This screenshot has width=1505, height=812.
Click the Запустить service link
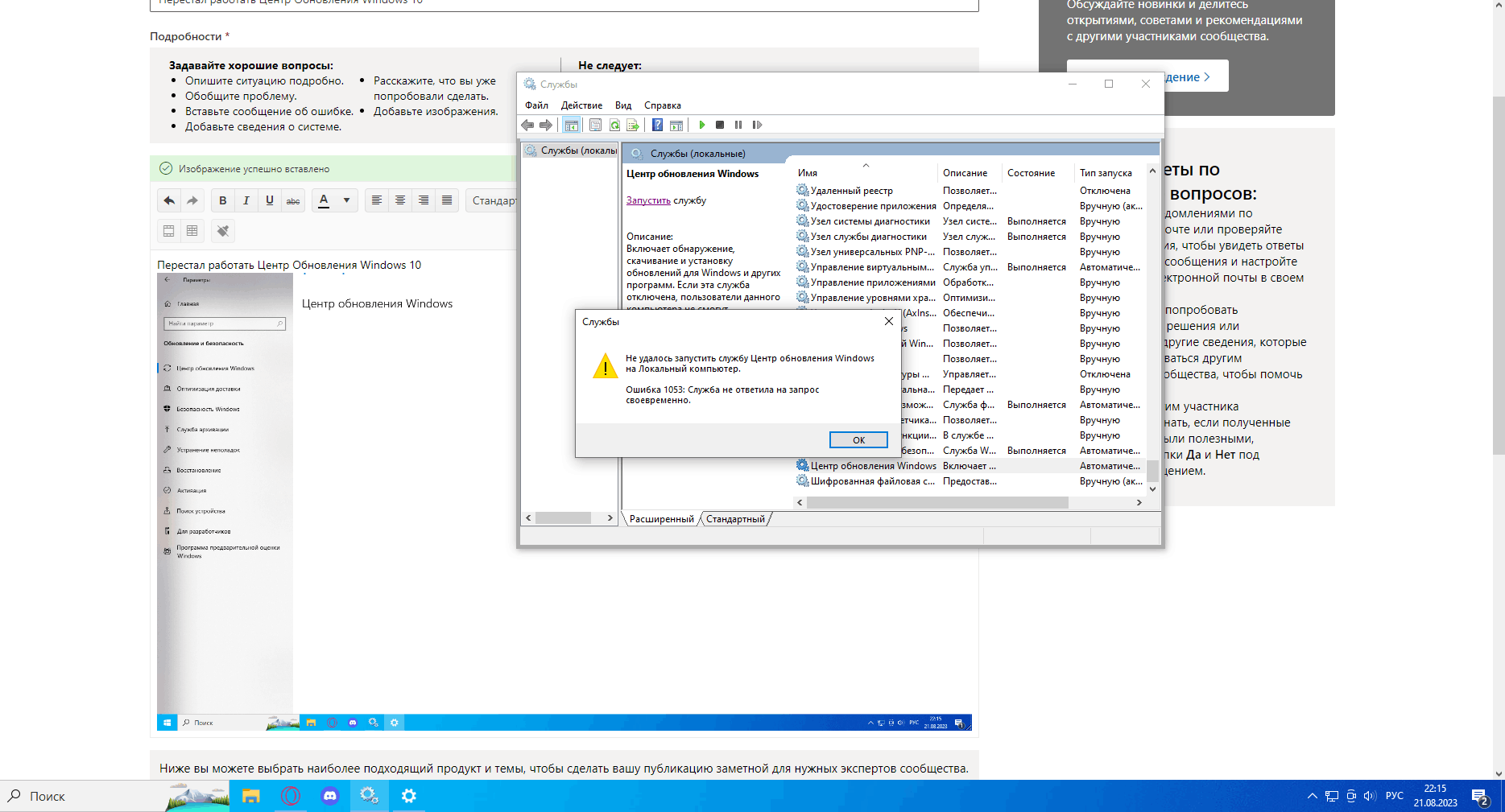click(x=648, y=200)
